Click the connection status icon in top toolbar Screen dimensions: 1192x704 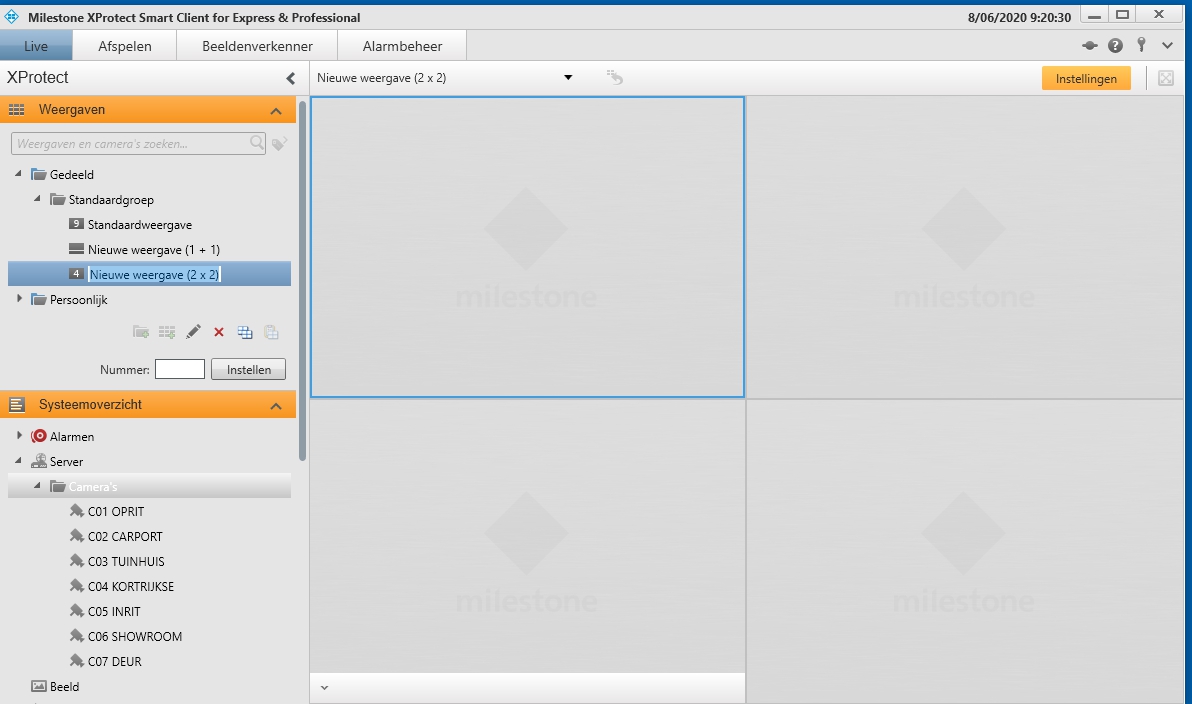pos(1089,46)
